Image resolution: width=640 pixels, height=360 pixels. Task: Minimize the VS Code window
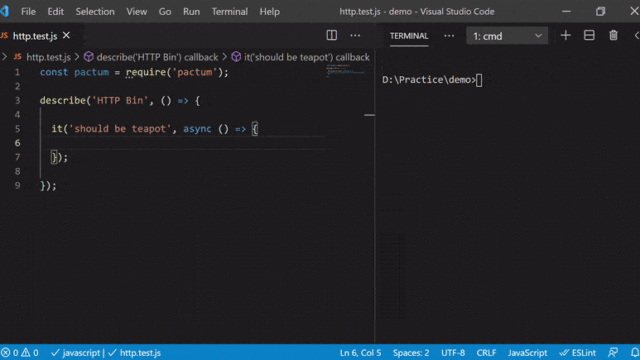tap(566, 11)
